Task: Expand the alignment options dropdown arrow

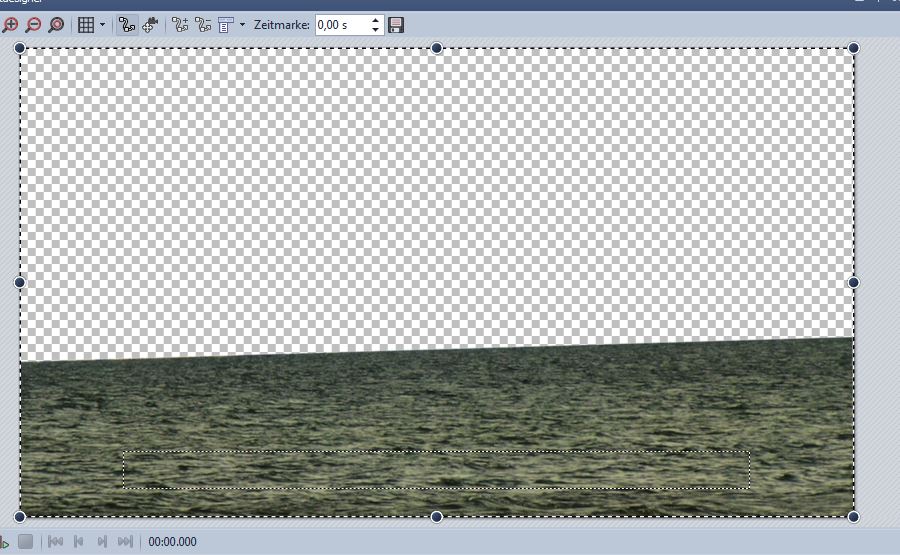Action: click(242, 25)
